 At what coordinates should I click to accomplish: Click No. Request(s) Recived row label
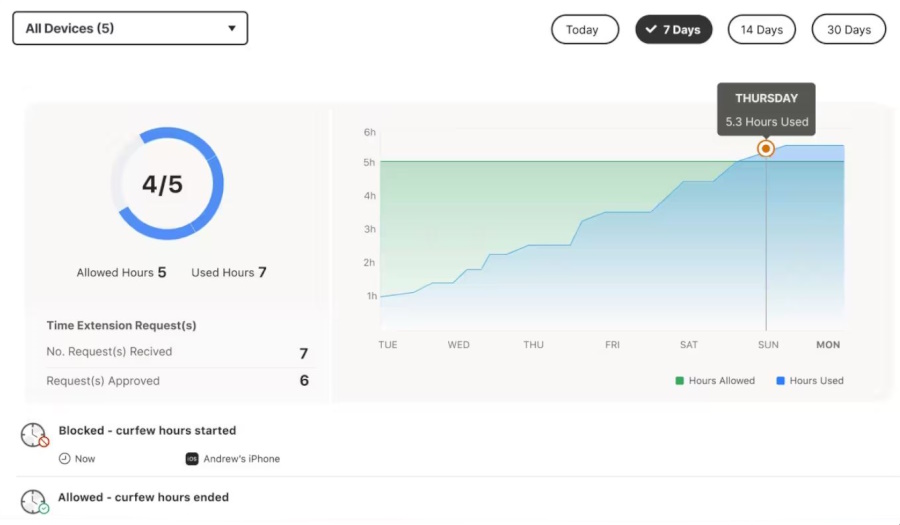click(x=109, y=351)
